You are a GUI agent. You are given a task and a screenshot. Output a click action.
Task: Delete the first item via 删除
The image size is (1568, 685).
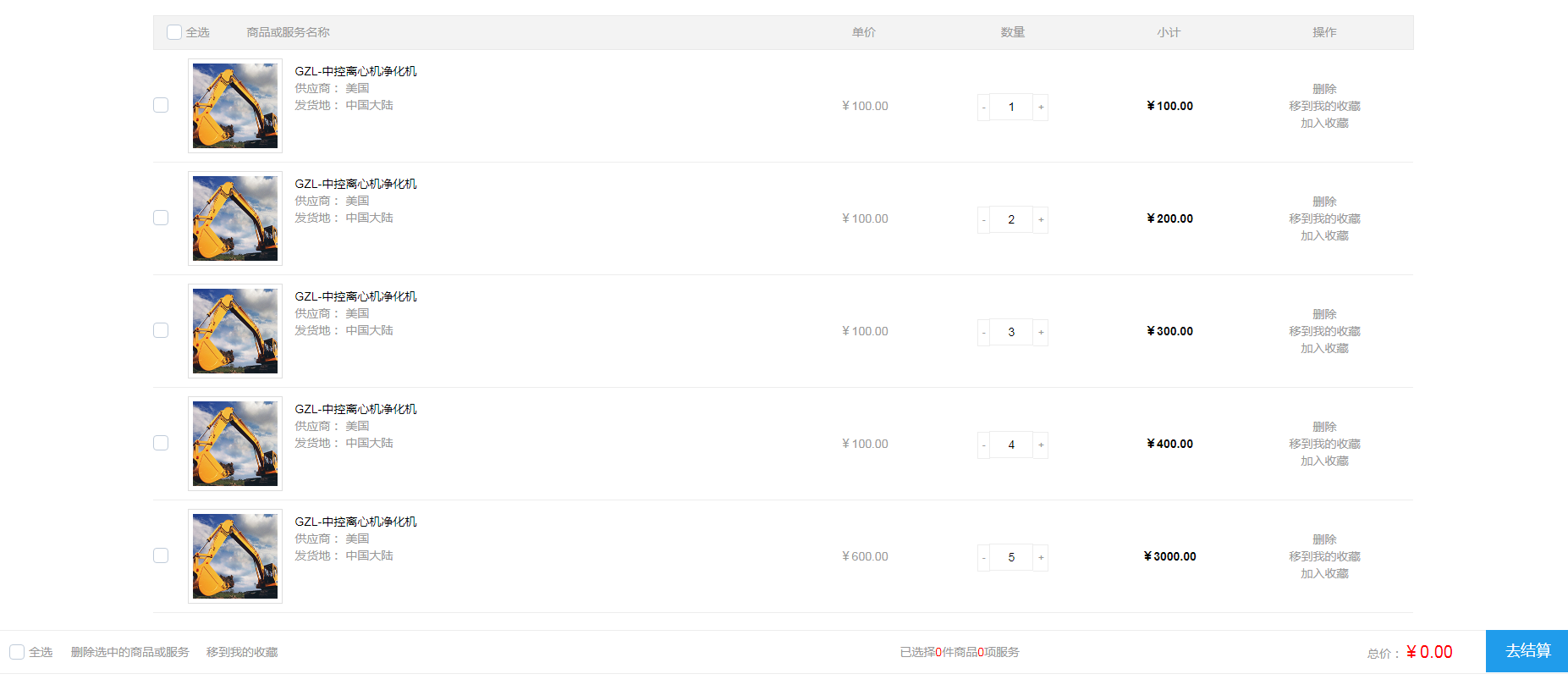1324,89
